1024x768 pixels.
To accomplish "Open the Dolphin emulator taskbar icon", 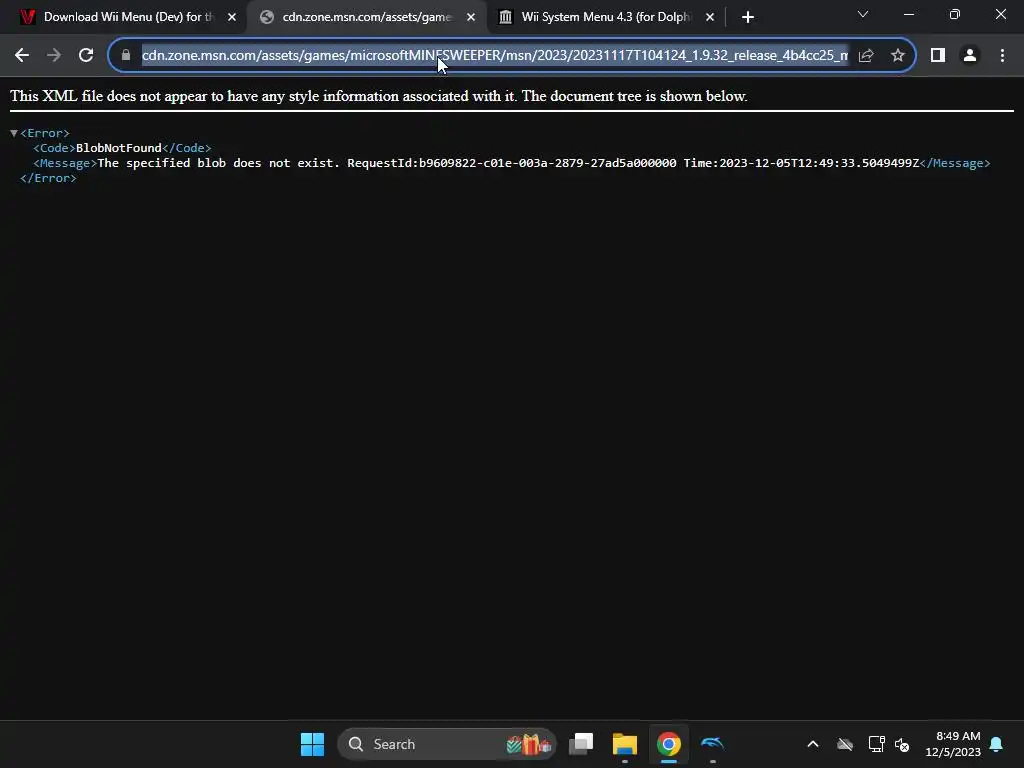I will 712,744.
